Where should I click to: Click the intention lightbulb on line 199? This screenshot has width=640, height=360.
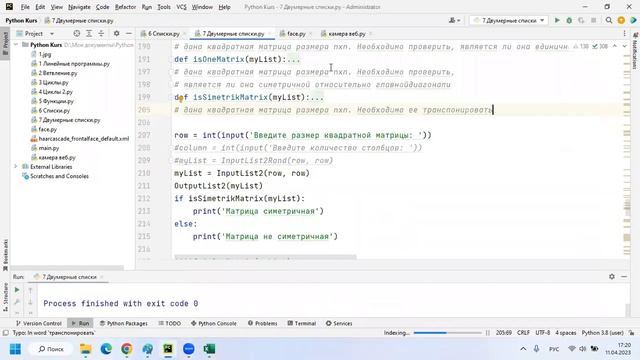click(181, 99)
